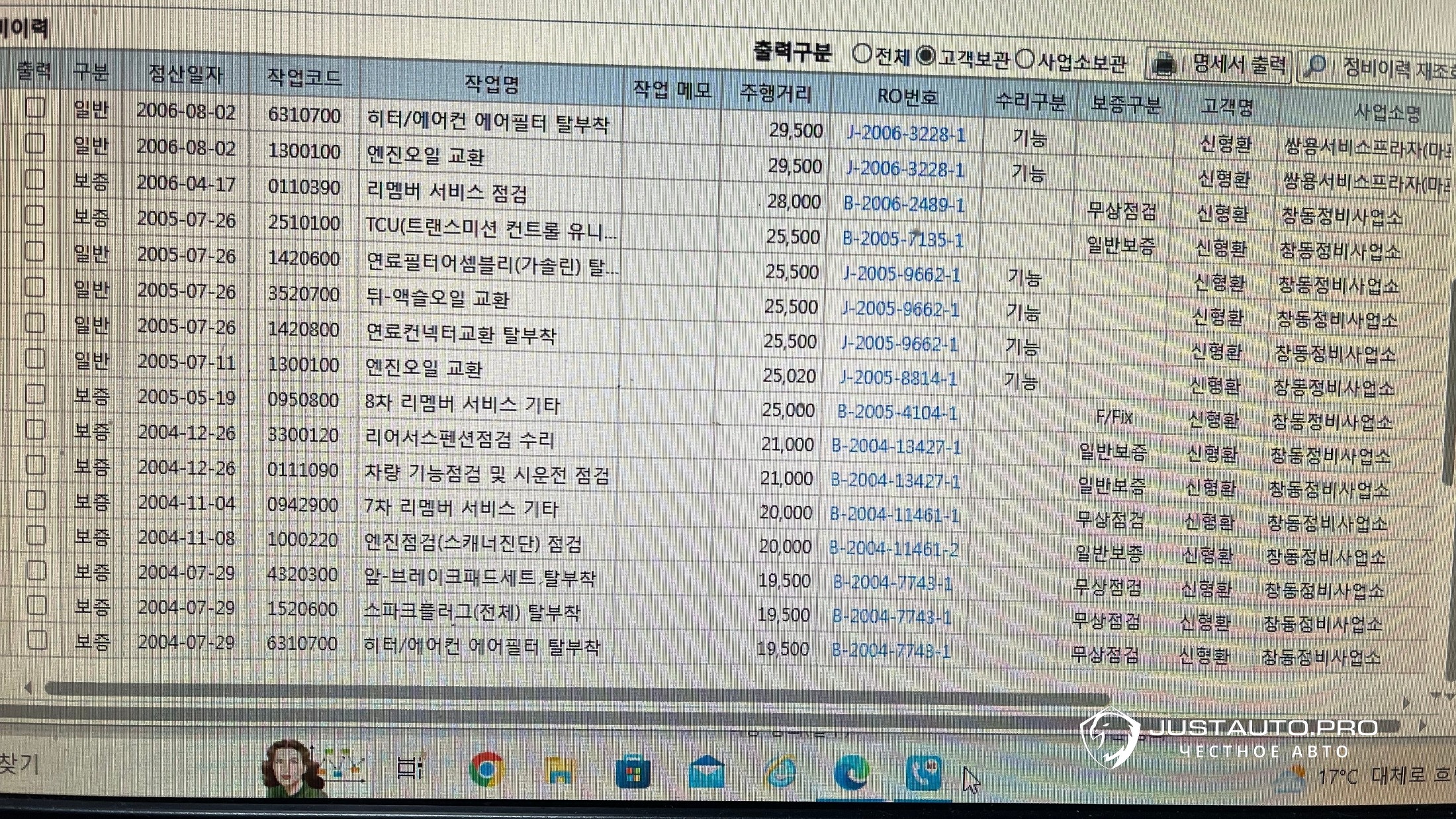The width and height of the screenshot is (1456, 819).
Task: Select the 전체 output radio button
Action: point(862,54)
